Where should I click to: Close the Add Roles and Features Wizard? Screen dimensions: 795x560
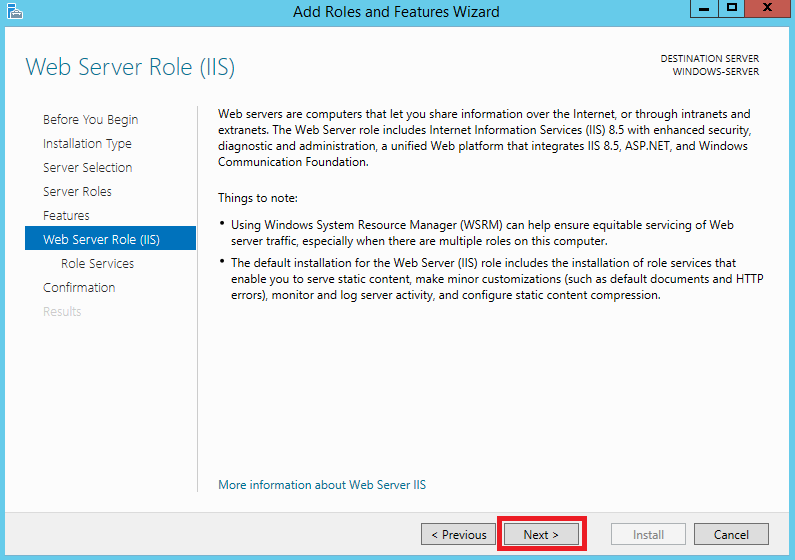768,9
